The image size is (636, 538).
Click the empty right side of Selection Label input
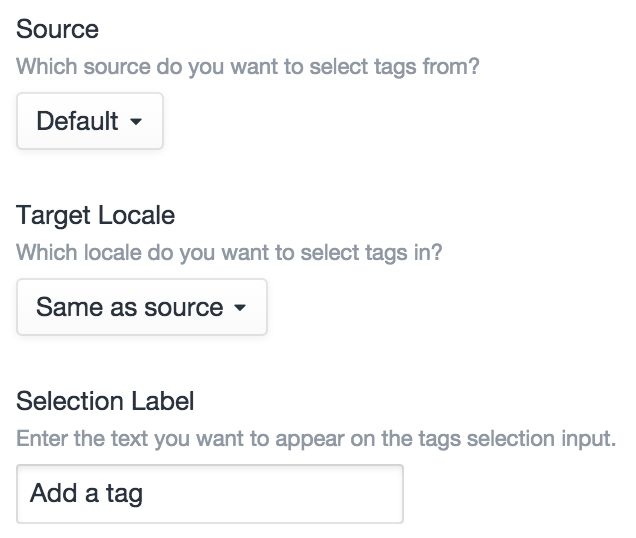click(x=330, y=493)
